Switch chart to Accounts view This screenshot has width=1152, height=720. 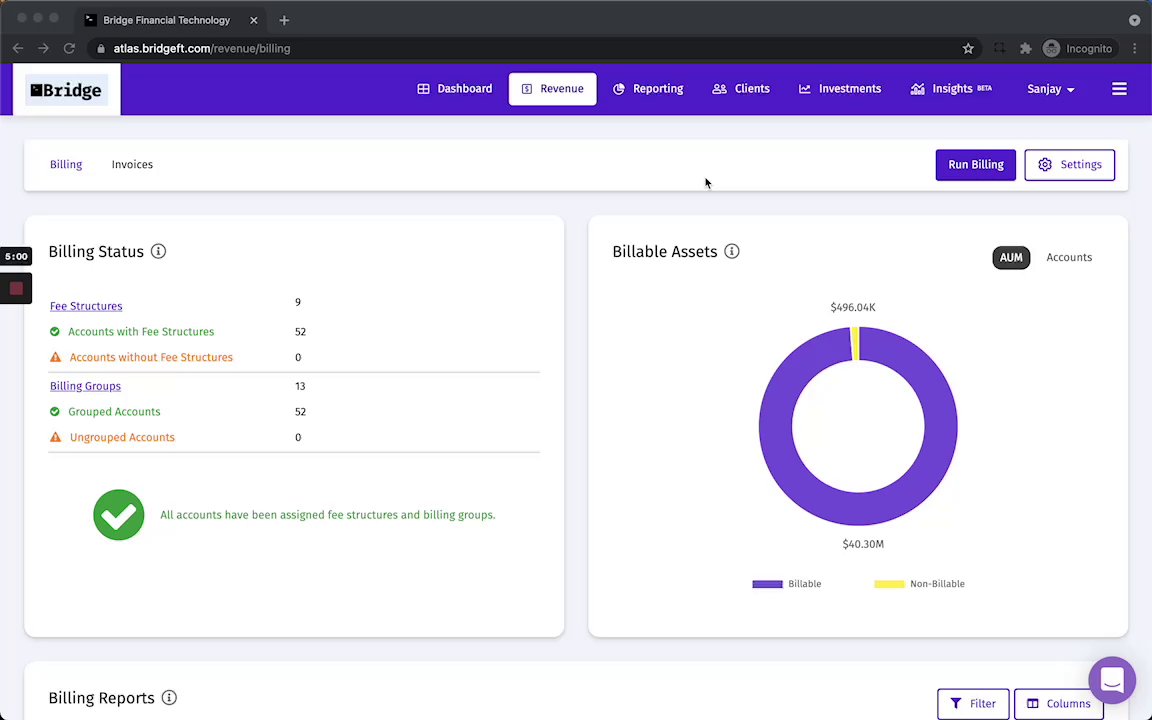pos(1069,257)
